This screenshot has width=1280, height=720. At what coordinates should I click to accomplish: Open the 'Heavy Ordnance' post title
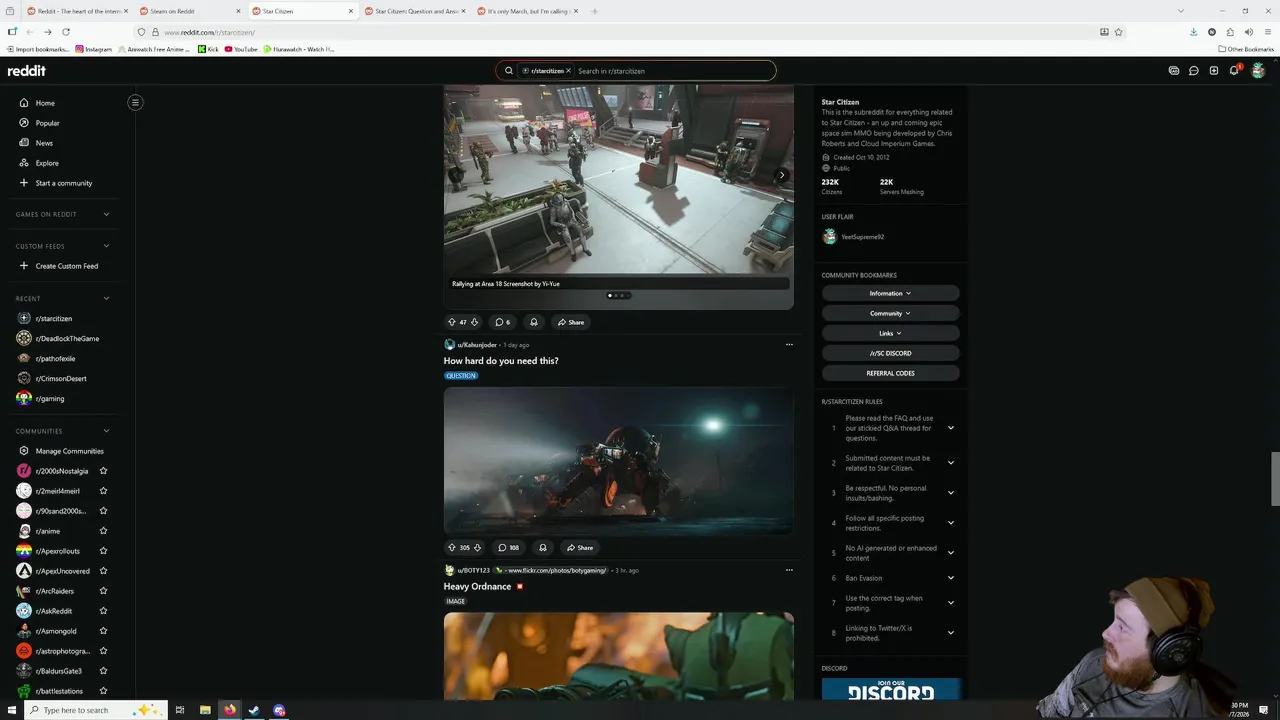click(477, 586)
